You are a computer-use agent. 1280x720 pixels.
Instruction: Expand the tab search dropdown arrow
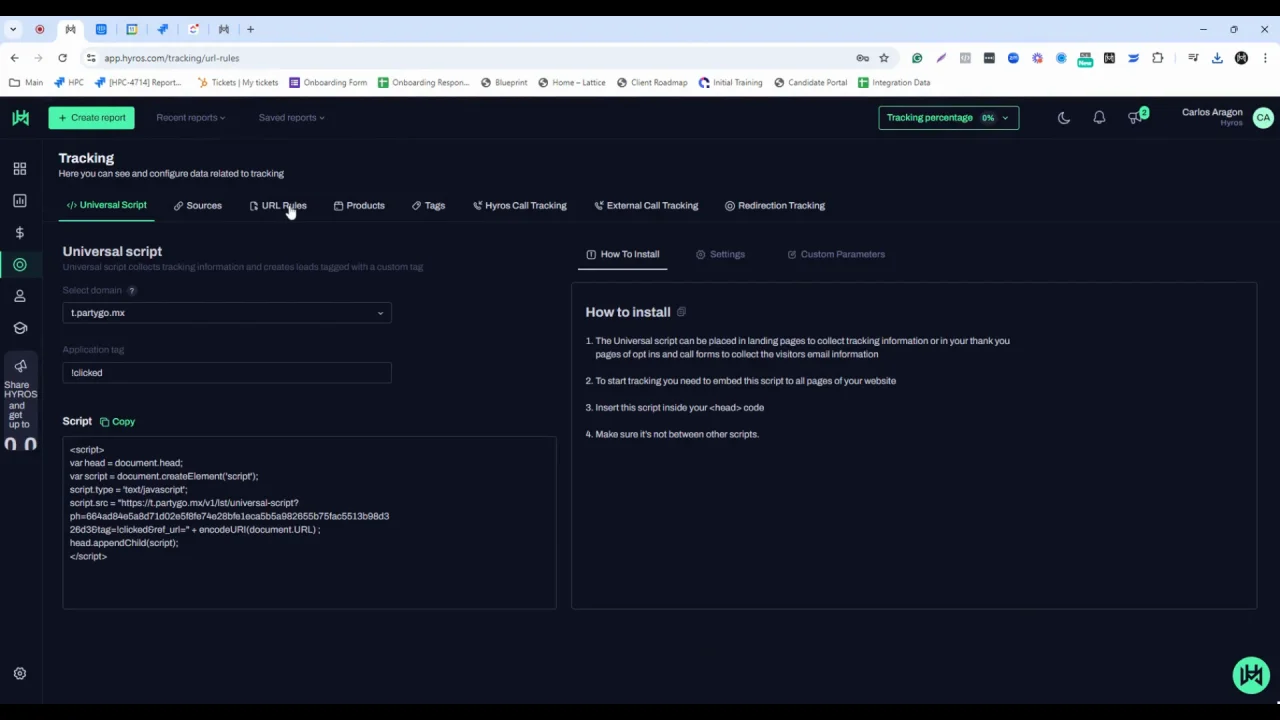[x=14, y=29]
